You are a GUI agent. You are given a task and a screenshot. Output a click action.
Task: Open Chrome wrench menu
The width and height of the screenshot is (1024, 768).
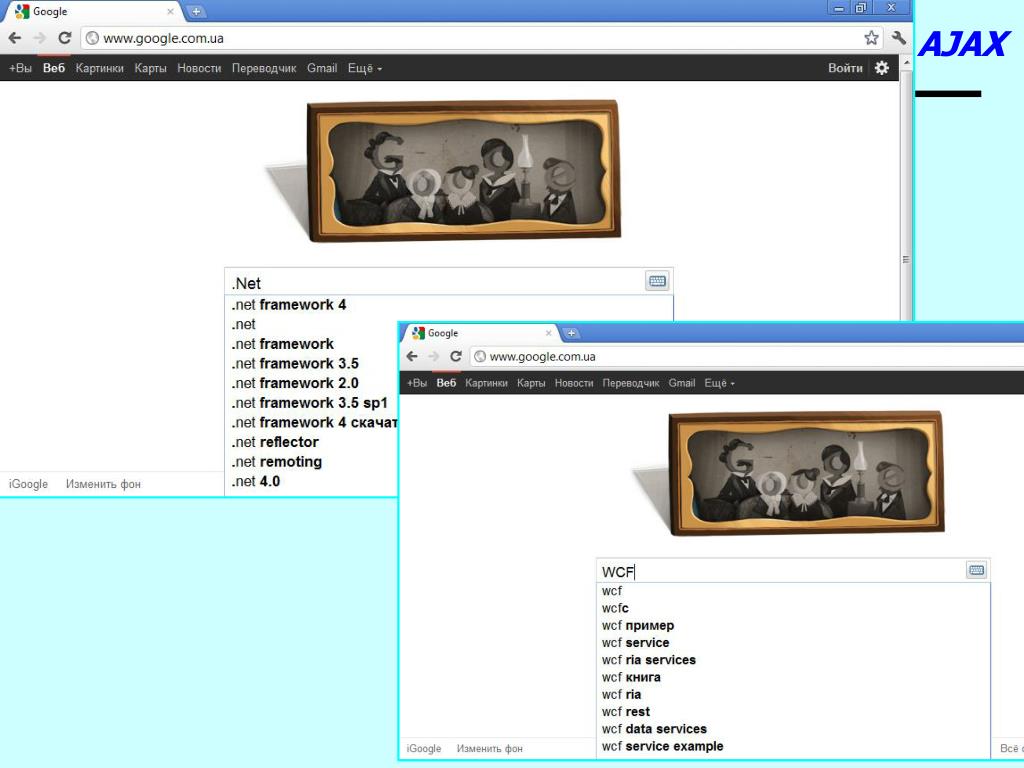[x=899, y=38]
